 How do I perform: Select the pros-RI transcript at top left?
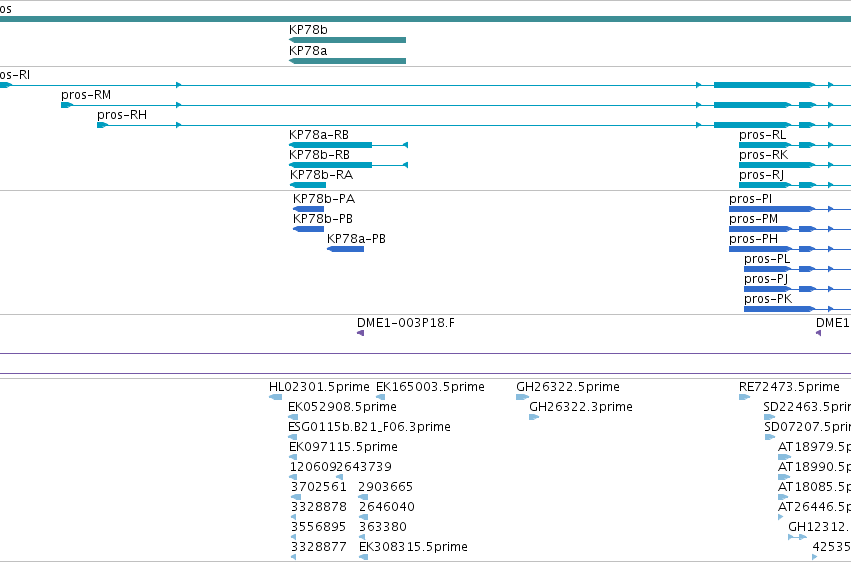click(x=426, y=85)
